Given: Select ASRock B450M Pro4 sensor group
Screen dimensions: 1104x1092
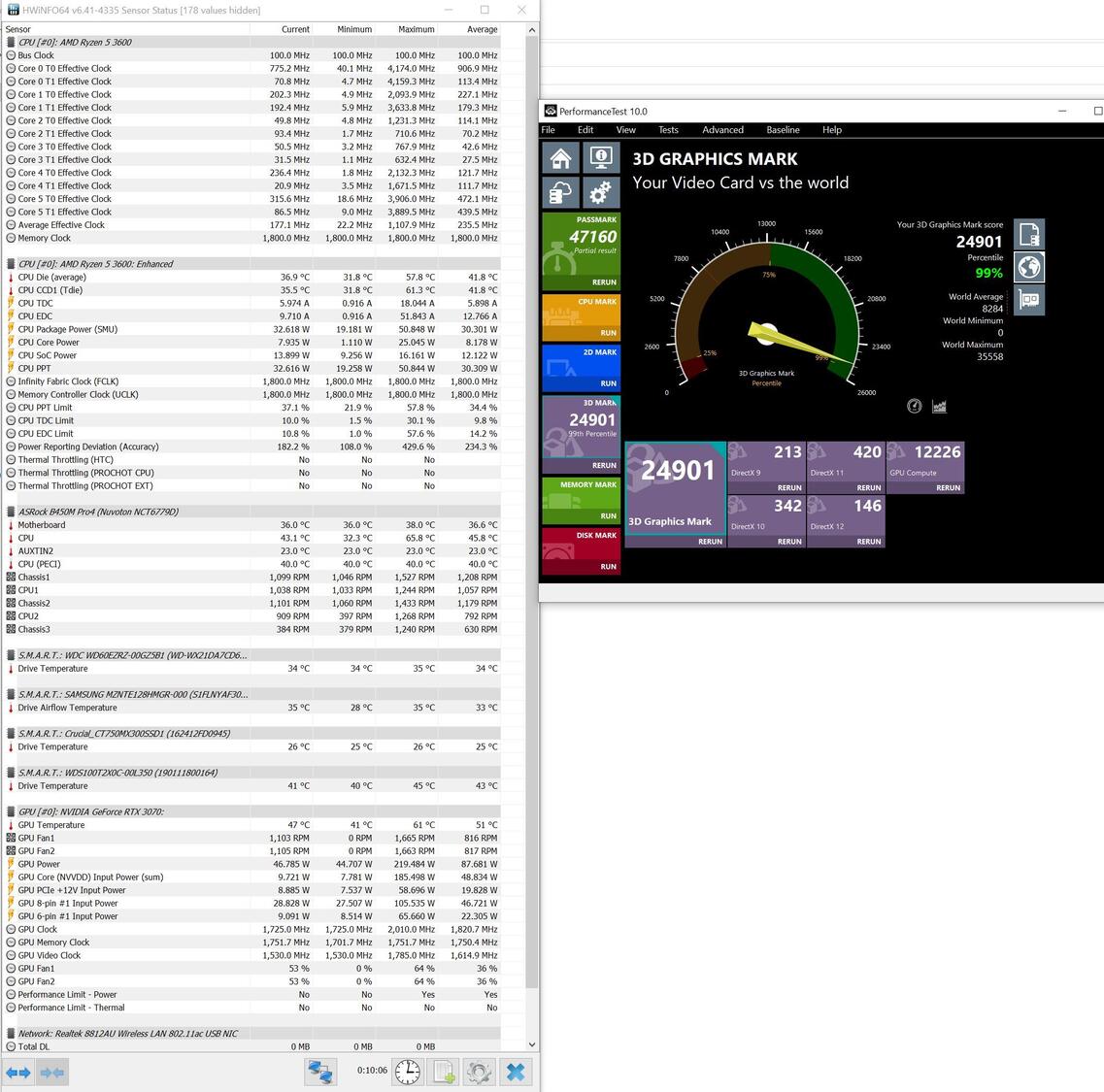Looking at the screenshot, I should tap(252, 512).
